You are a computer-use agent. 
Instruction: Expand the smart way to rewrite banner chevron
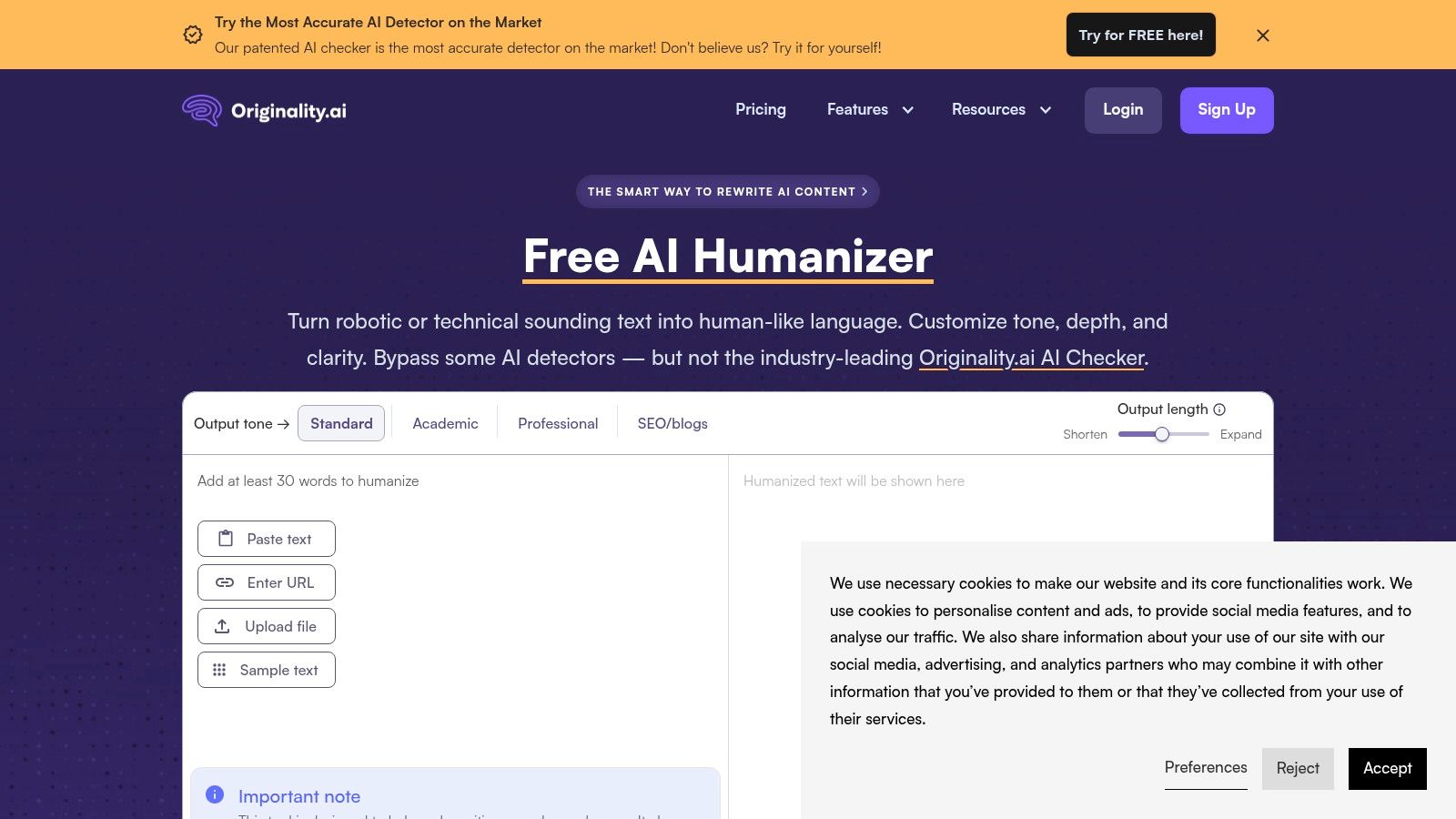tap(864, 192)
